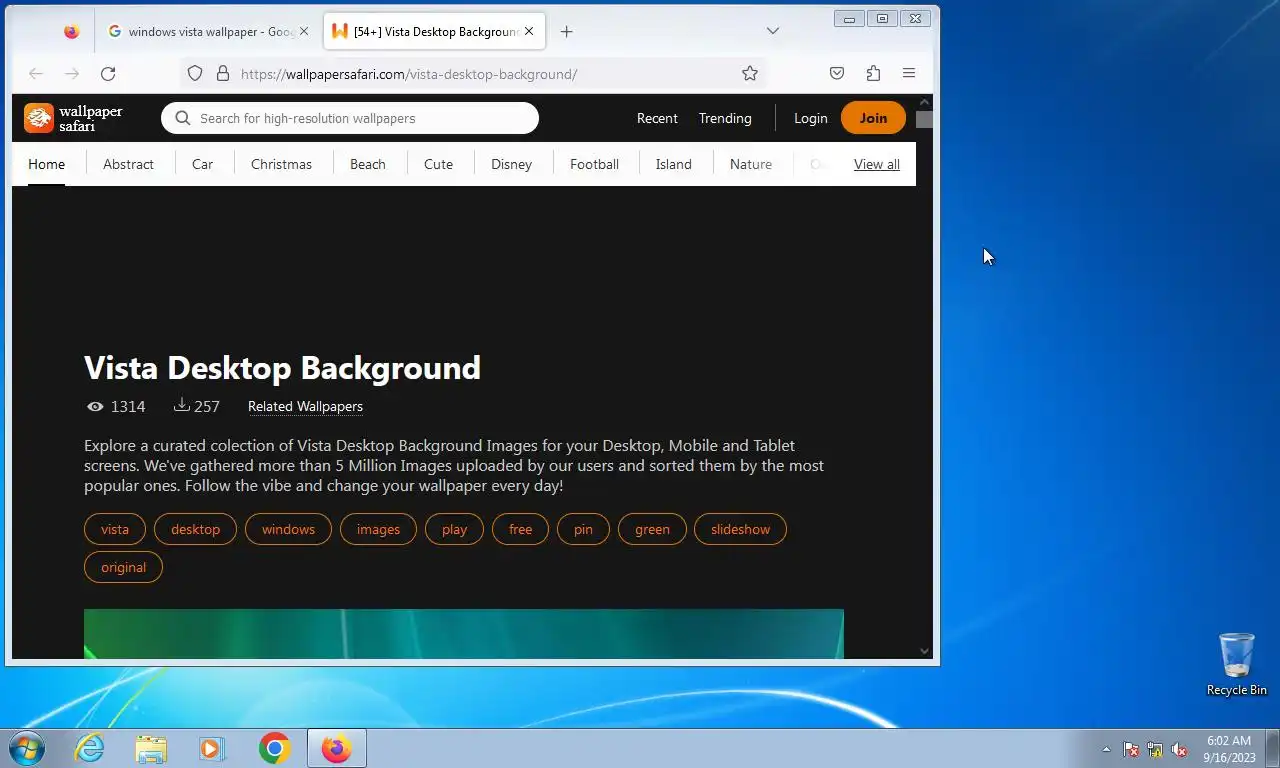1280x768 pixels.
Task: Open the Firefox View pinned tab
Action: point(71,31)
